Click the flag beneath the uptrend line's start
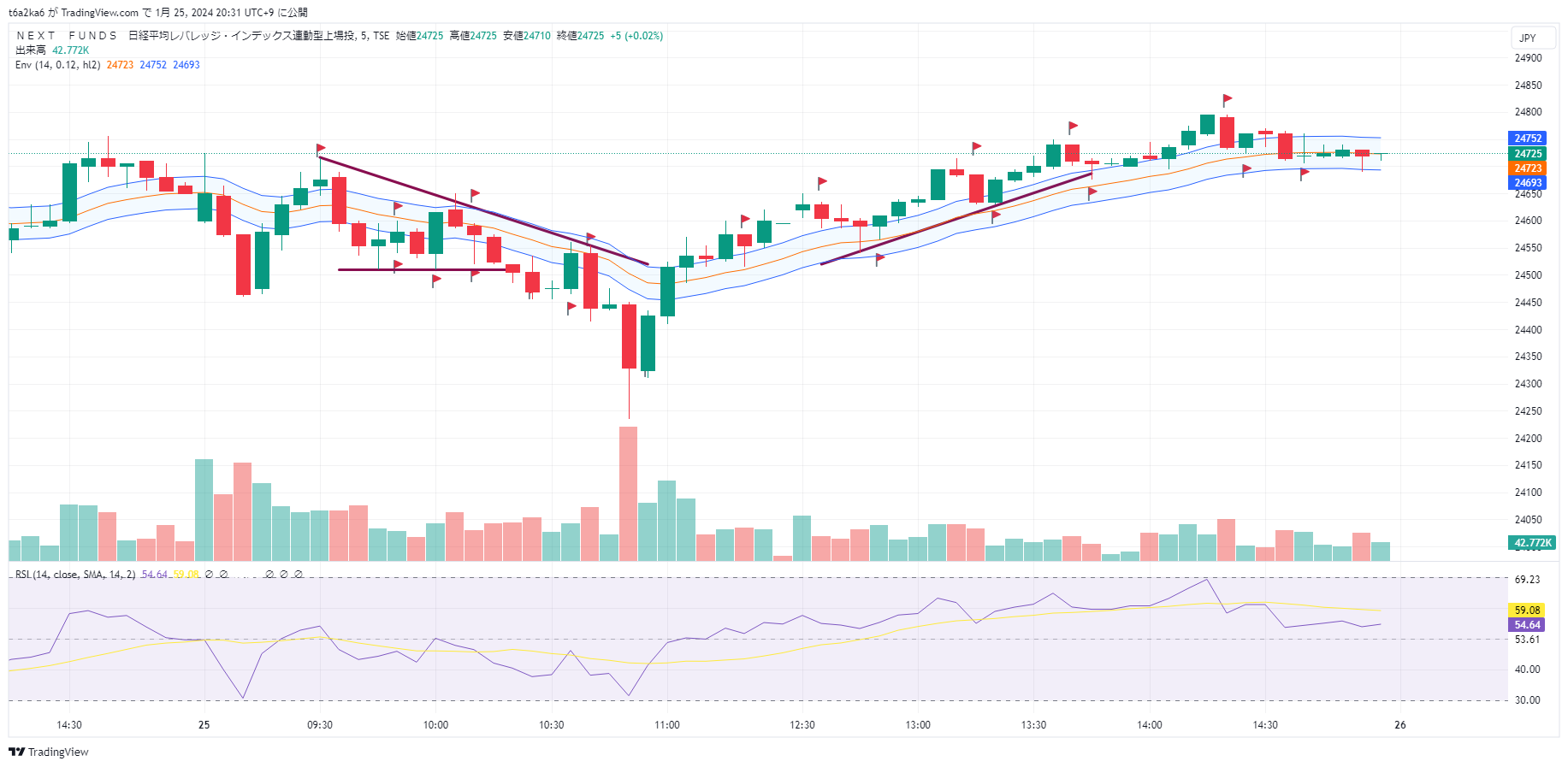The width and height of the screenshot is (1568, 767). 879,258
